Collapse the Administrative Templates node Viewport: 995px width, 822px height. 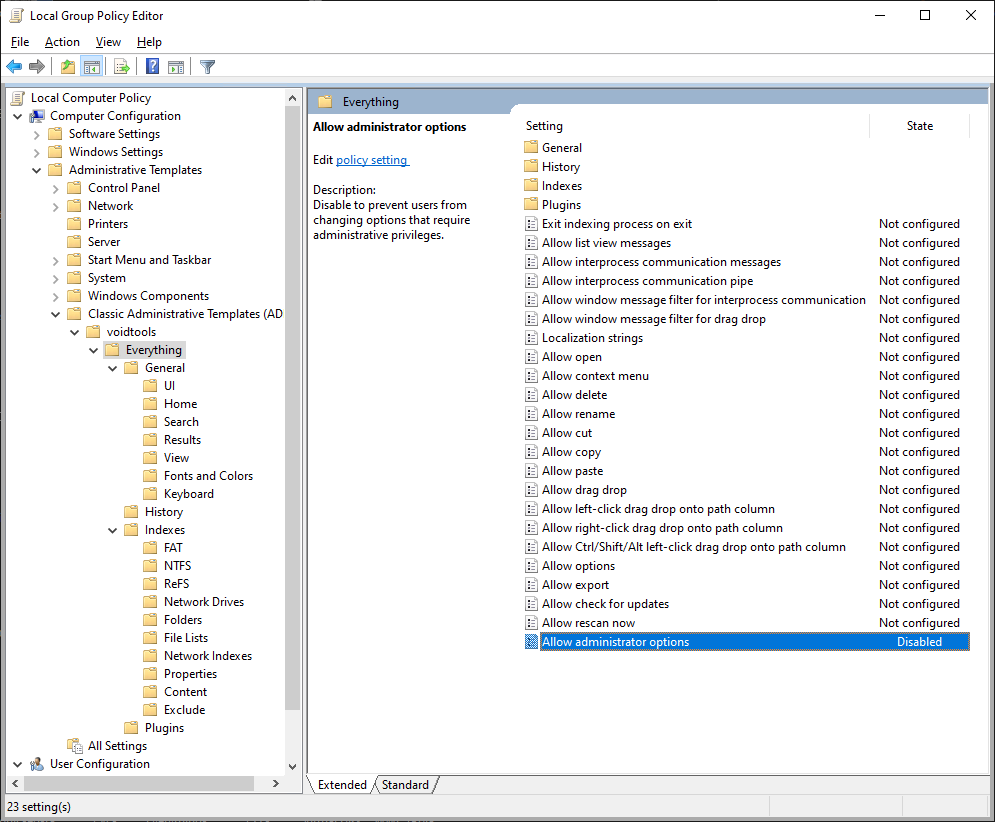point(36,170)
